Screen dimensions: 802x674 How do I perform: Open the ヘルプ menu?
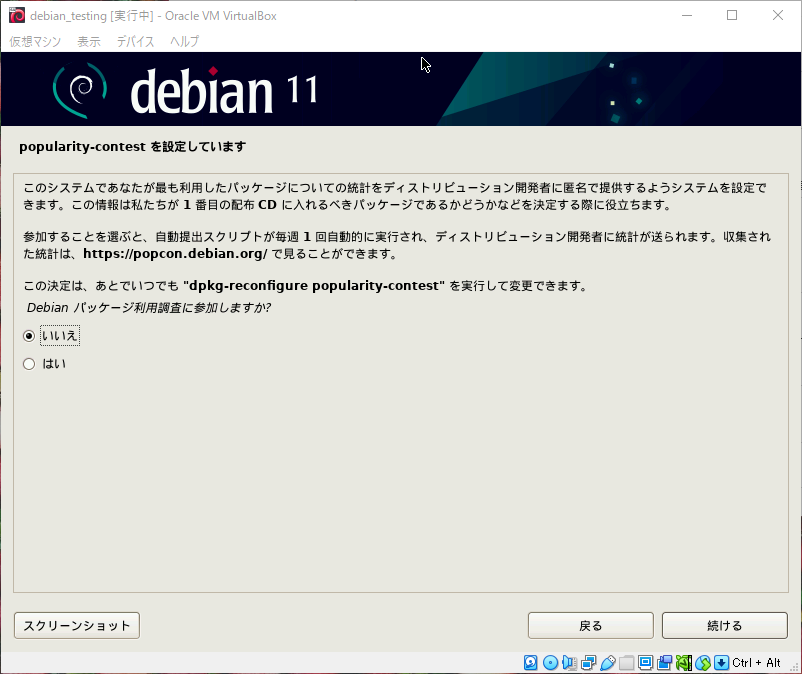[x=184, y=41]
